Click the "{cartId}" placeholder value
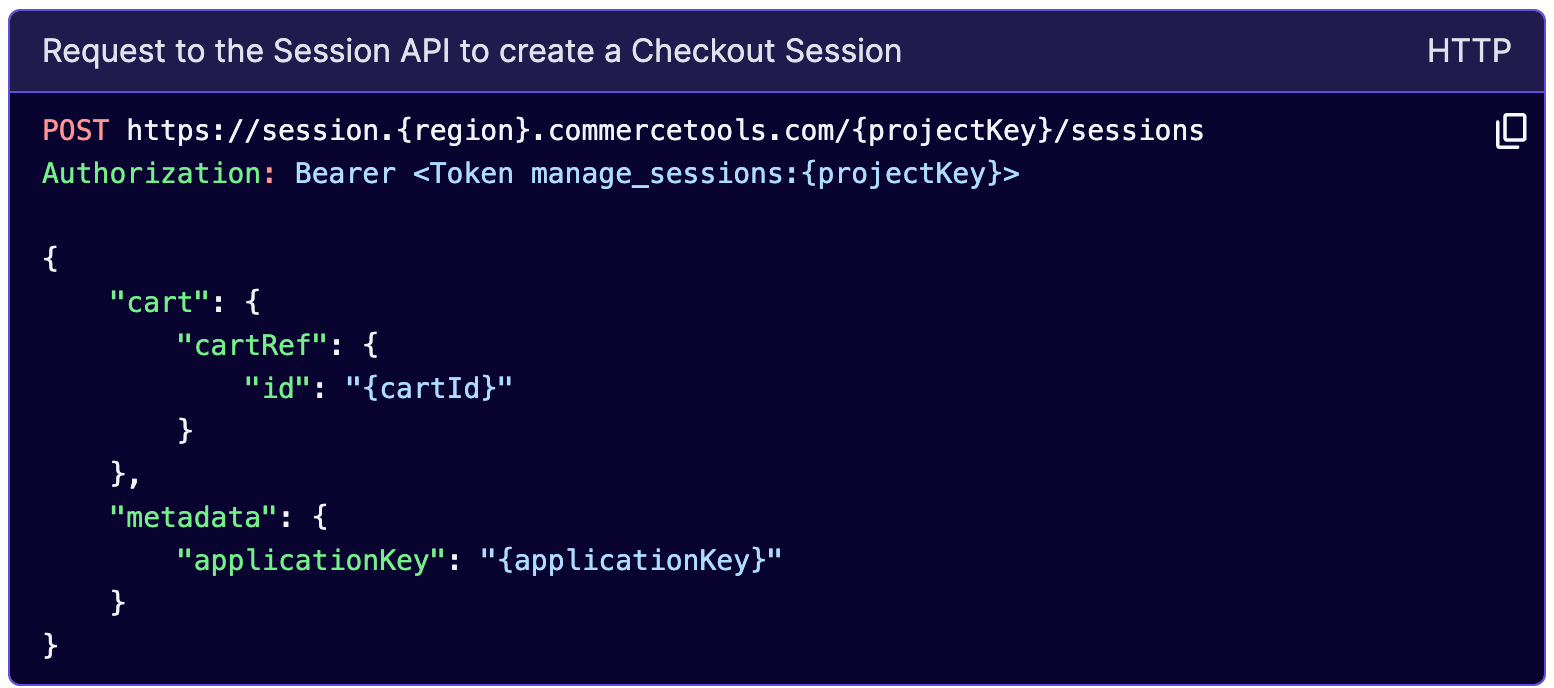Viewport: 1554px width, 688px height. pos(429,388)
